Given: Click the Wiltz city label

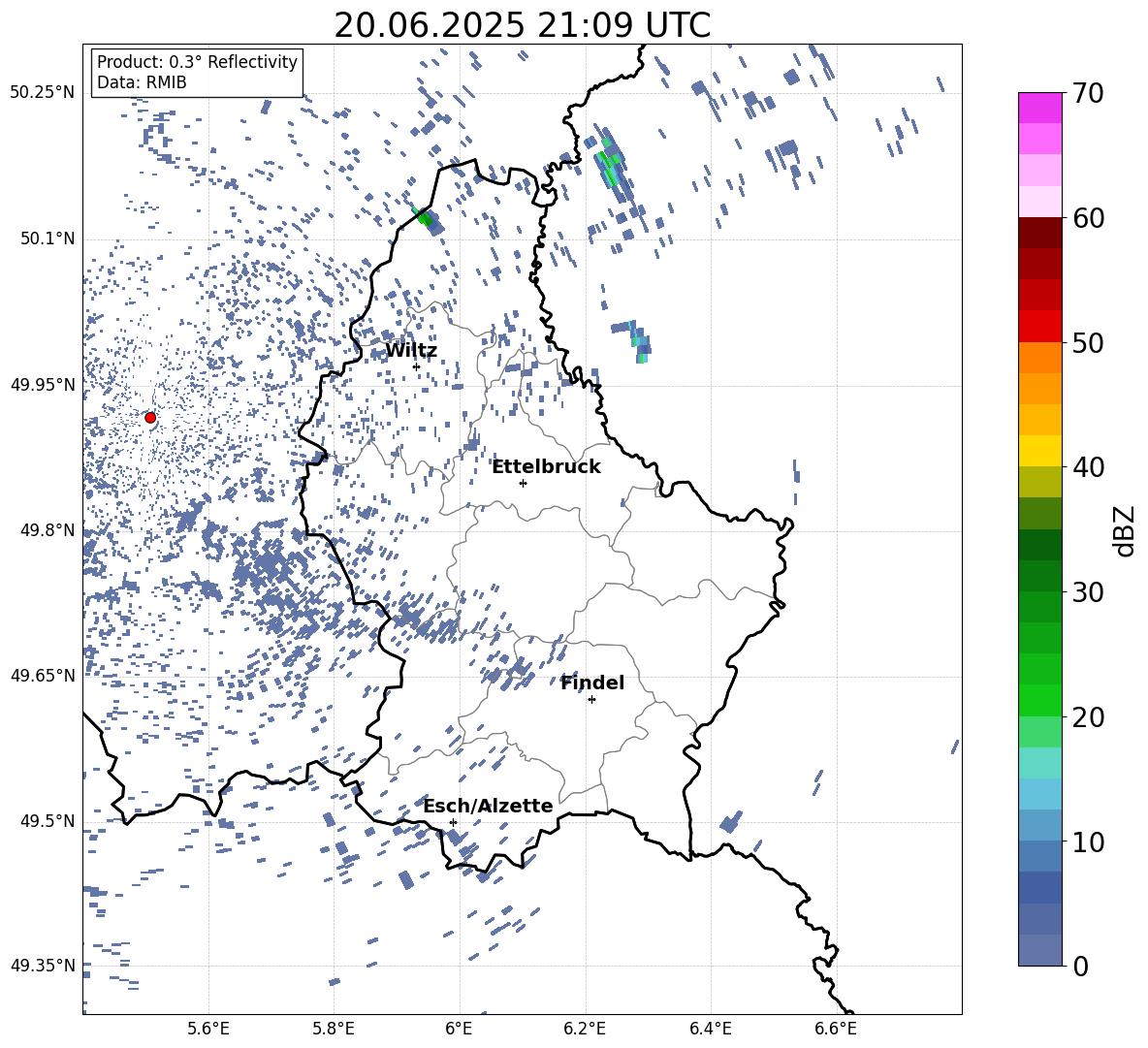Looking at the screenshot, I should pos(411,351).
